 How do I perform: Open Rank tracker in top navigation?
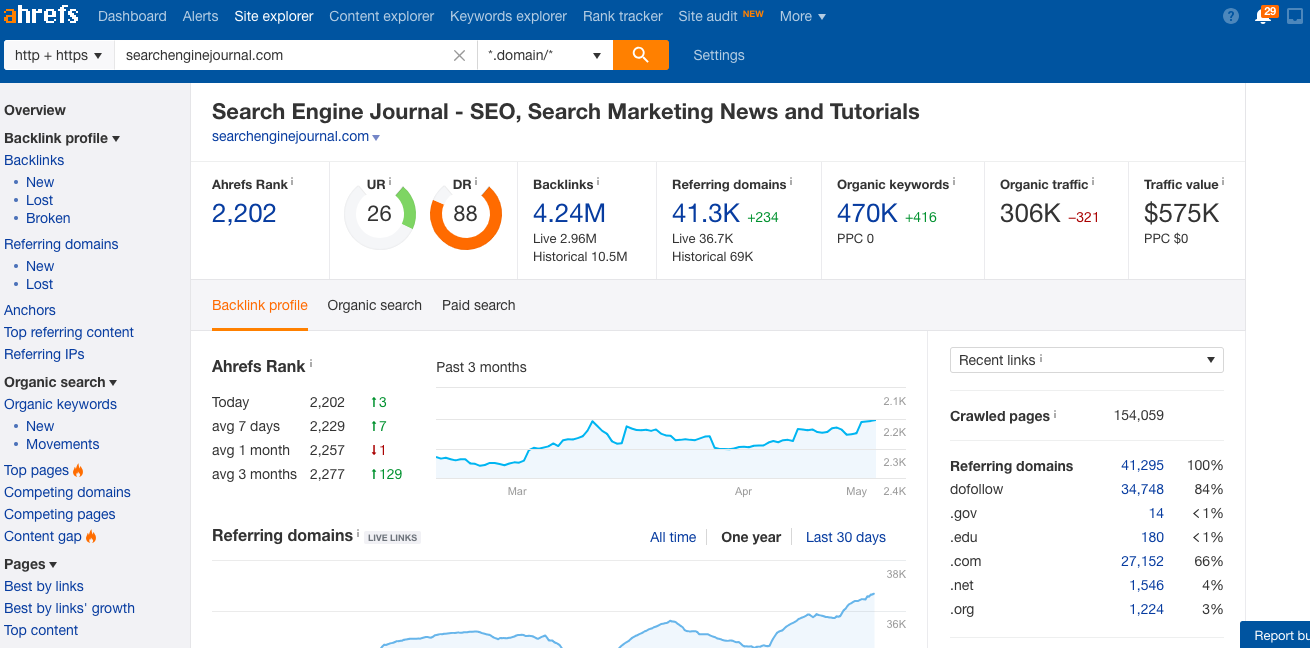coord(623,16)
